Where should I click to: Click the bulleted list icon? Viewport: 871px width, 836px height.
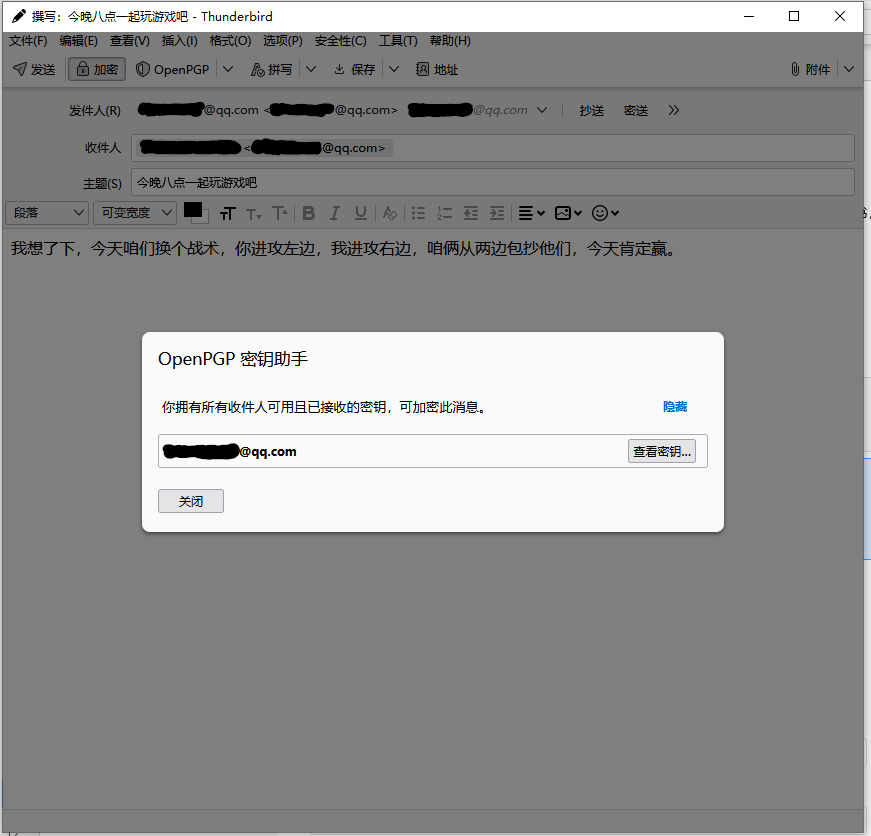[x=419, y=213]
